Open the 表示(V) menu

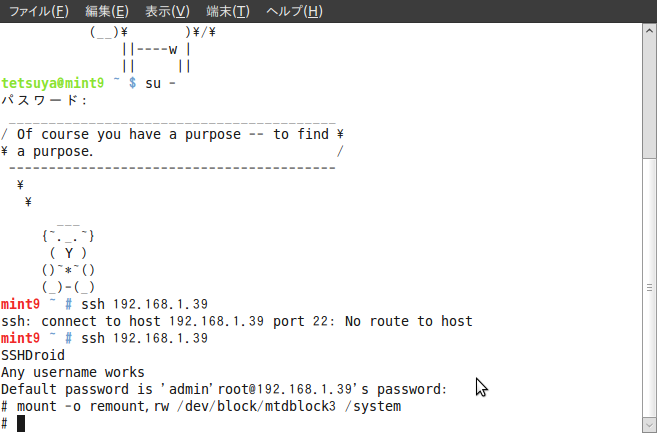167,11
